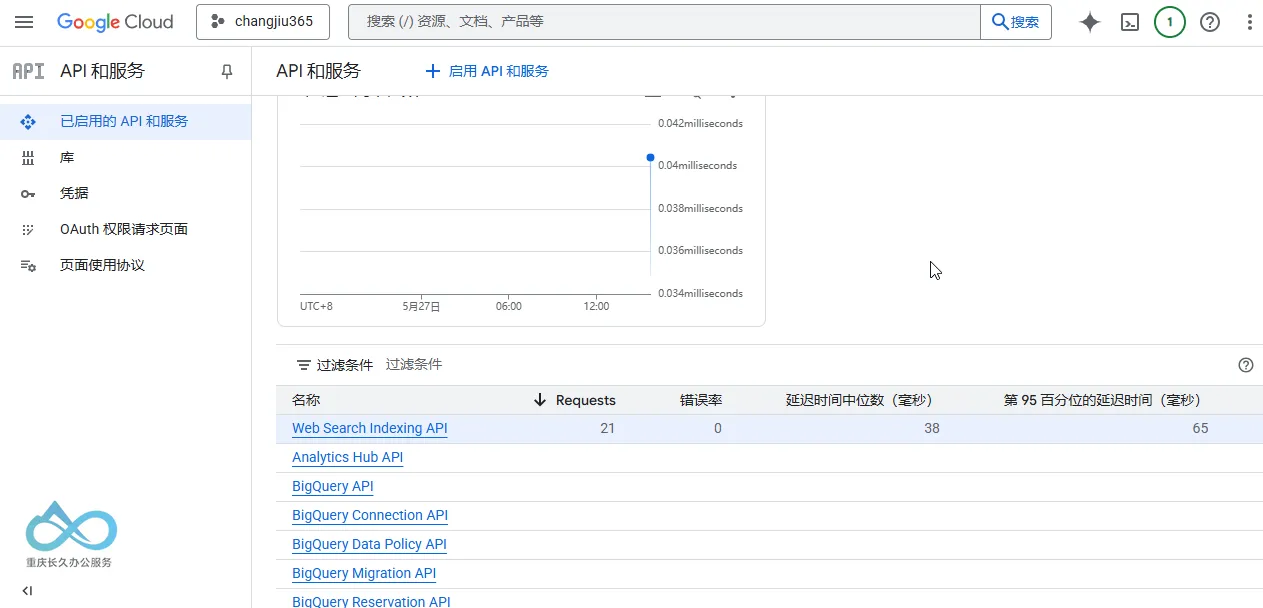Open the help question mark menu
Screen dimensions: 1263x608
(x=1210, y=22)
